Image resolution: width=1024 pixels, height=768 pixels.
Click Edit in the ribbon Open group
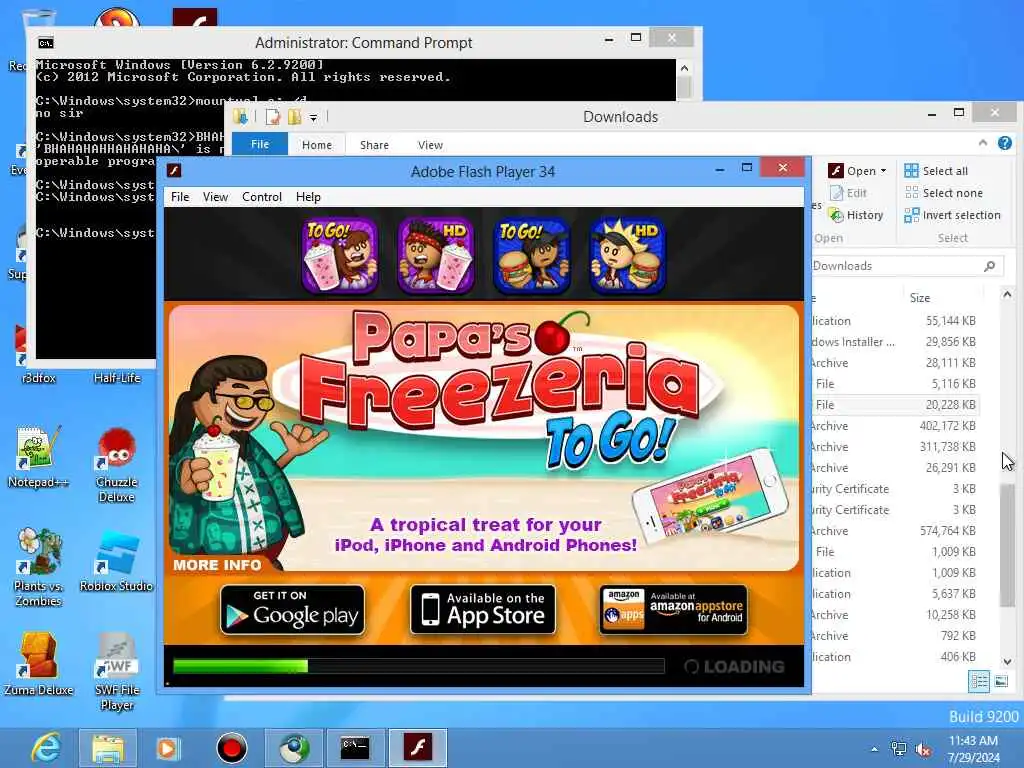tap(848, 193)
